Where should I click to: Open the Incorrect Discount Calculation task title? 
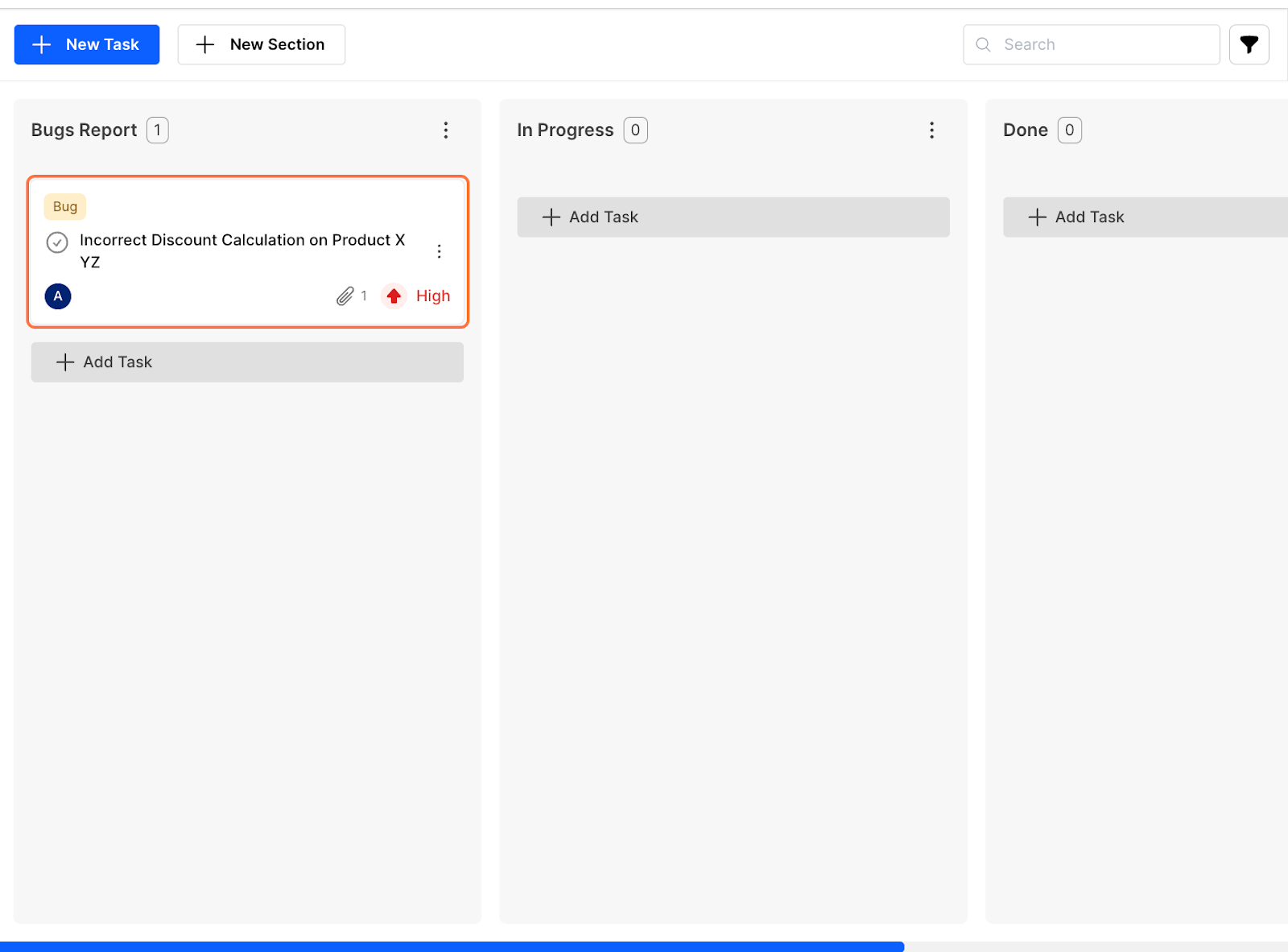242,250
